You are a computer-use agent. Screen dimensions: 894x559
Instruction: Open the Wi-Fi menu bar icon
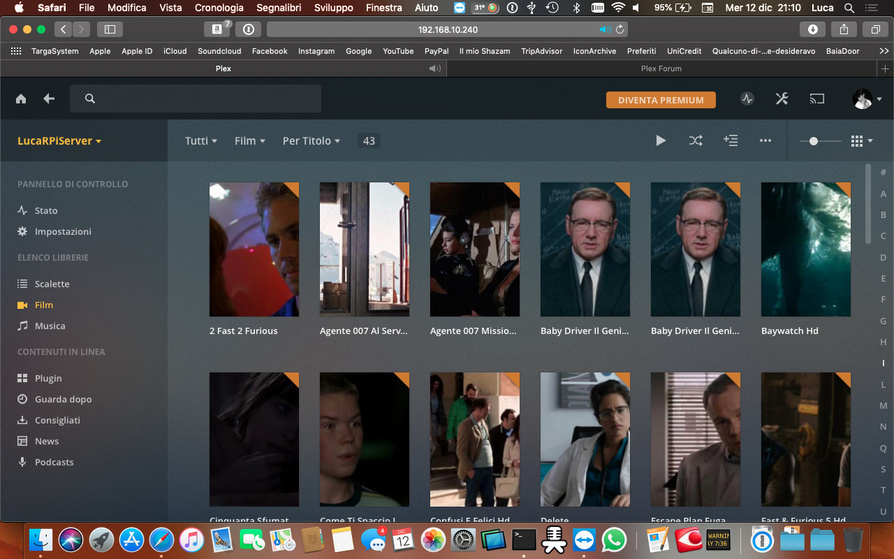(x=618, y=7)
